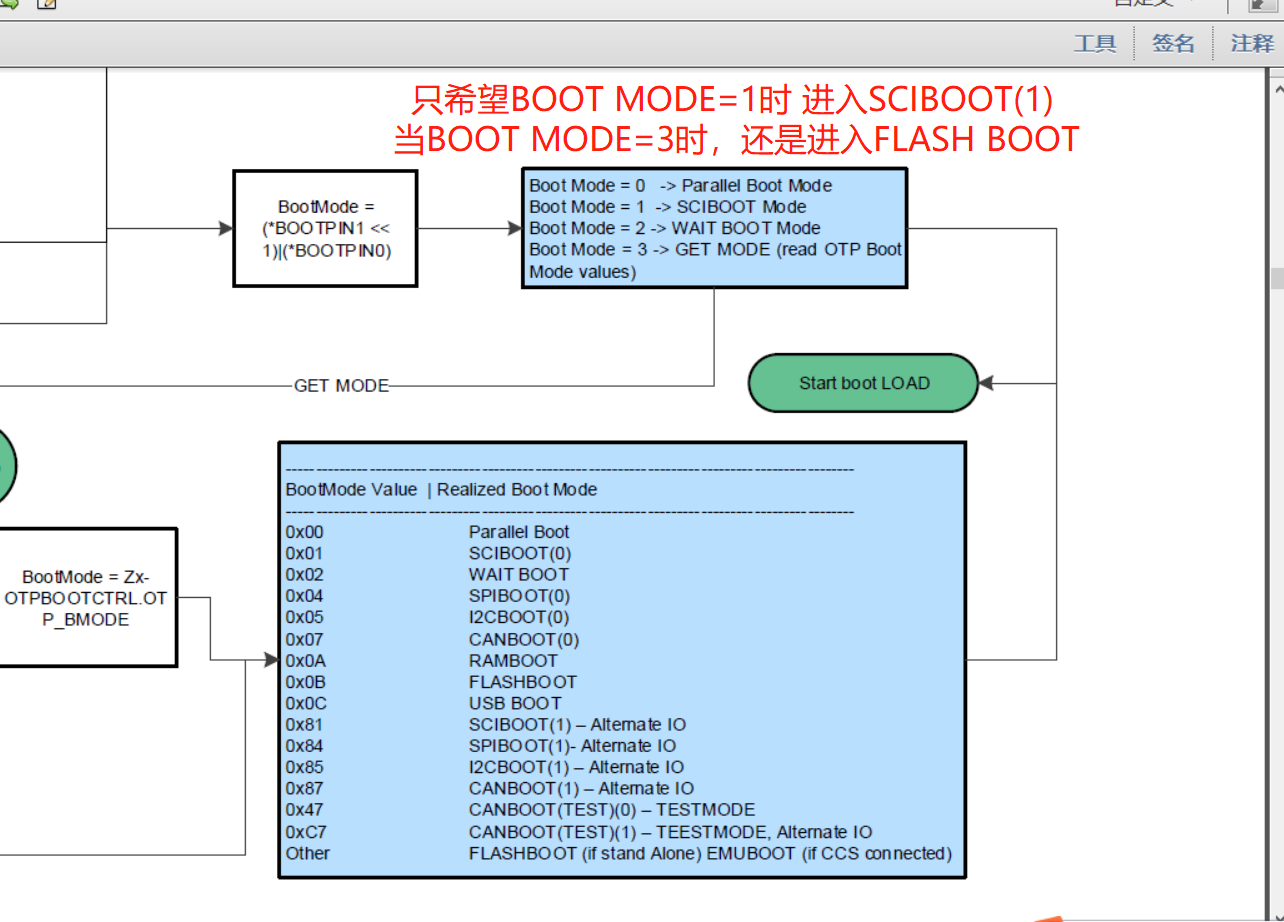Image resolution: width=1284 pixels, height=922 pixels.
Task: Click the "Boot Mode = 0 -> Parallel Boot Mode" line
Action: (681, 185)
